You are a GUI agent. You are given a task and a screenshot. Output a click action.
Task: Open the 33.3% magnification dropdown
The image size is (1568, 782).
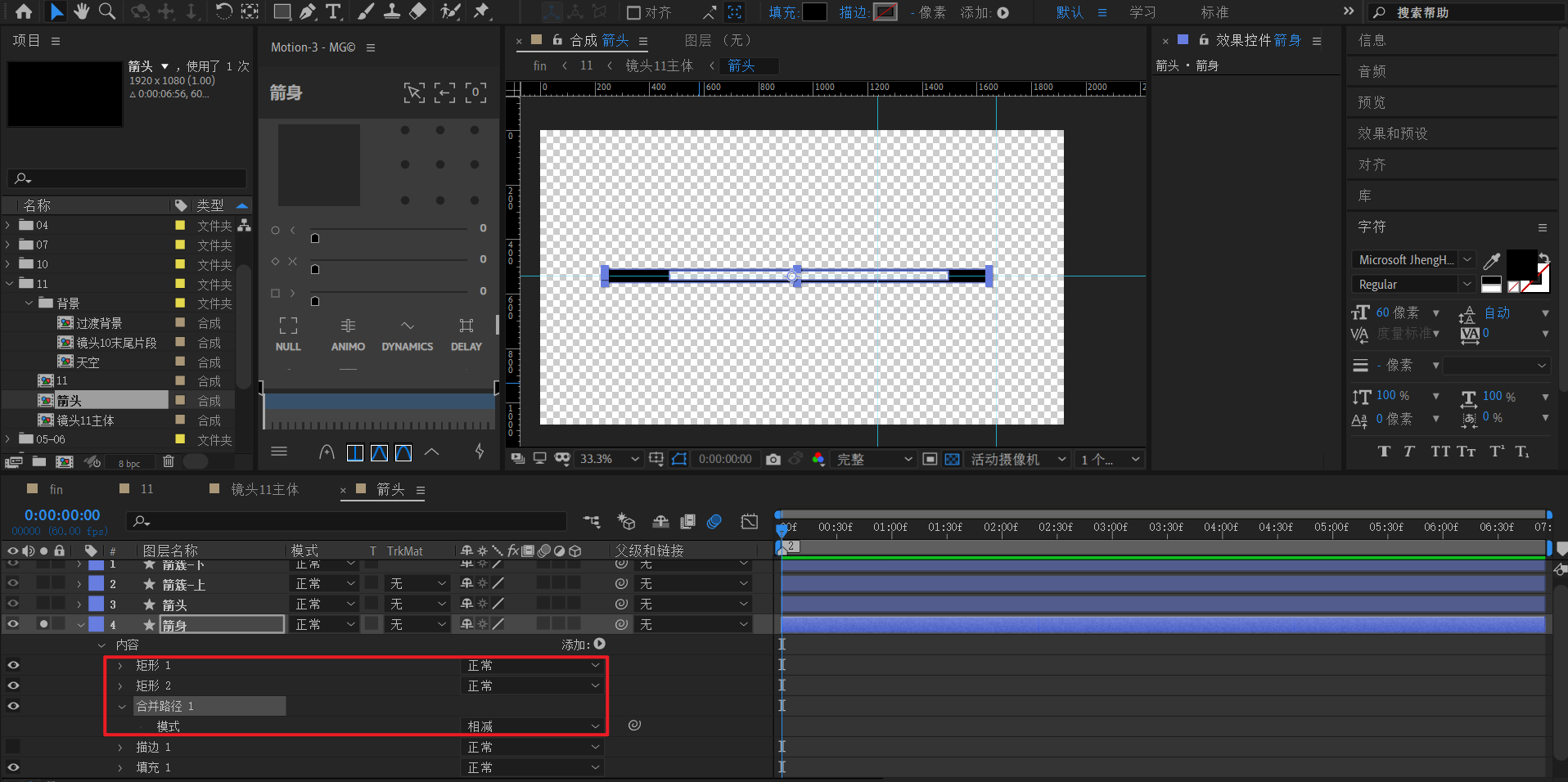609,460
